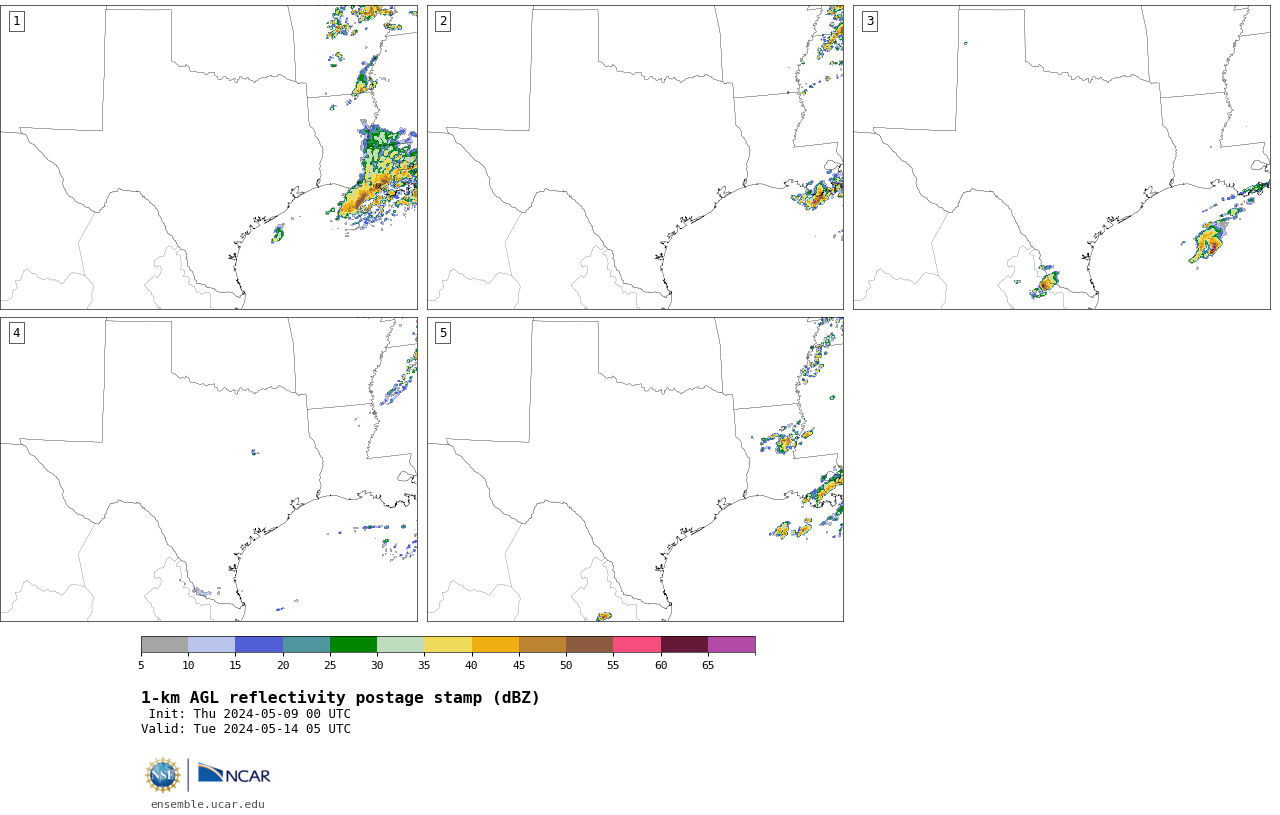Screen dimensions: 1280x815
Task: Click the colorbar tick label 30
Action: coord(377,665)
